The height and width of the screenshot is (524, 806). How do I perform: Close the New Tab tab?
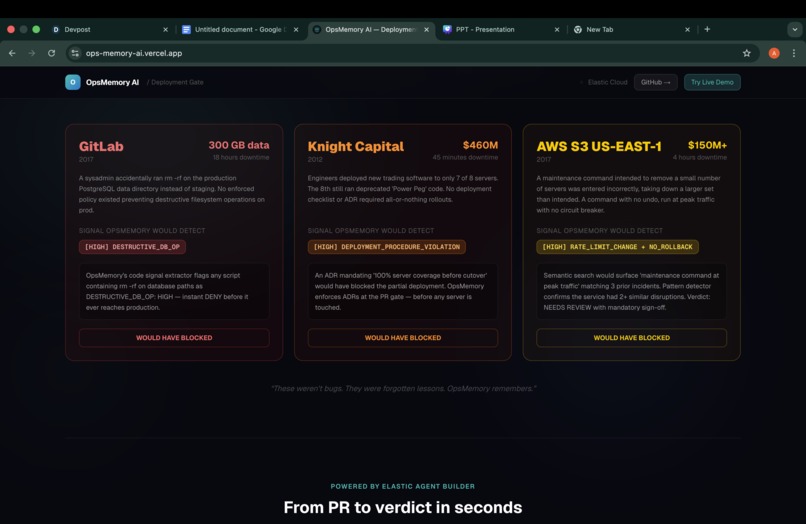[687, 30]
